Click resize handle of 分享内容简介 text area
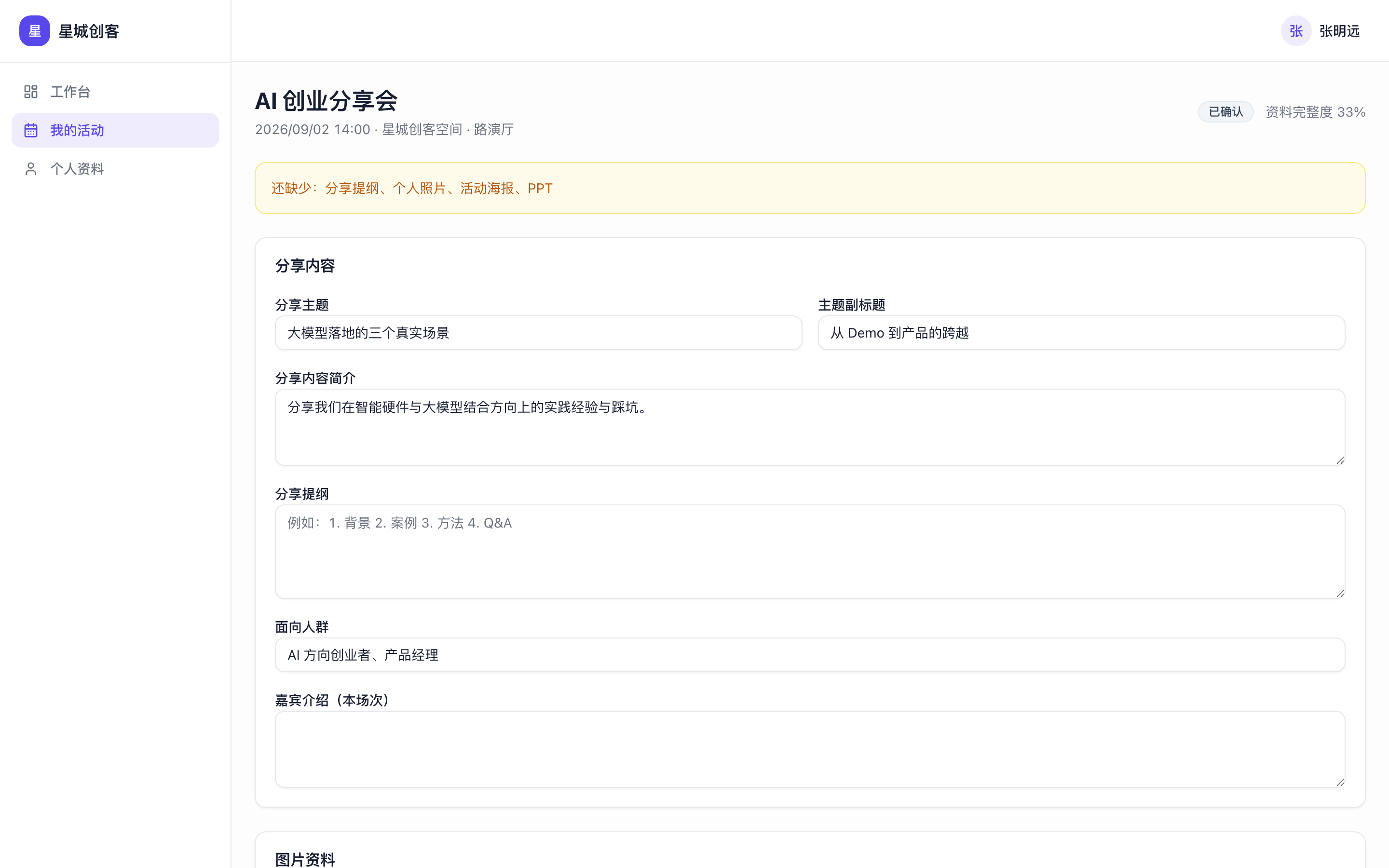Screen dimensions: 1389x868 point(1340,461)
